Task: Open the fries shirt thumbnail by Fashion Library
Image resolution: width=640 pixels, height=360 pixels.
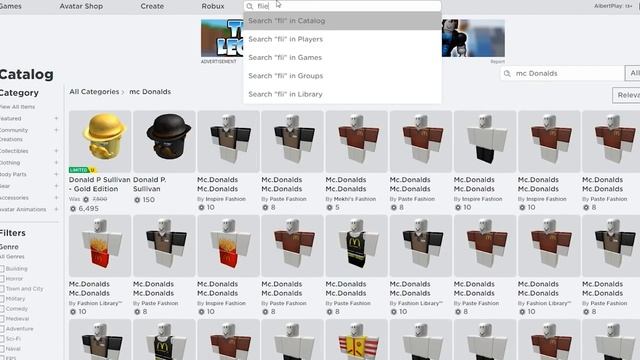Action: (100, 246)
